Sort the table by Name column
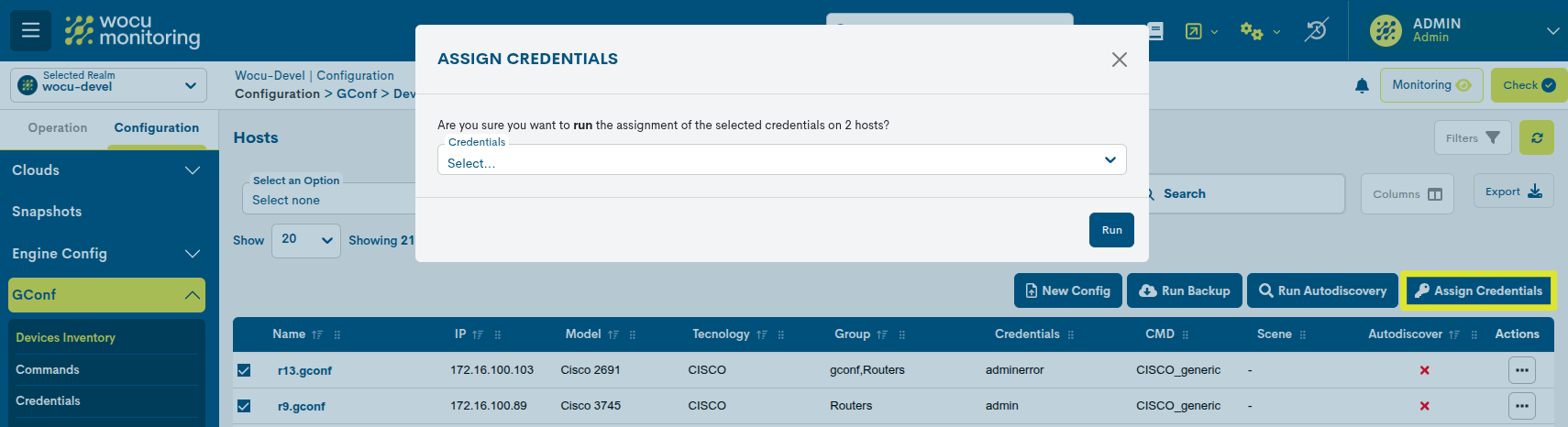This screenshot has width=1568, height=427. click(317, 335)
